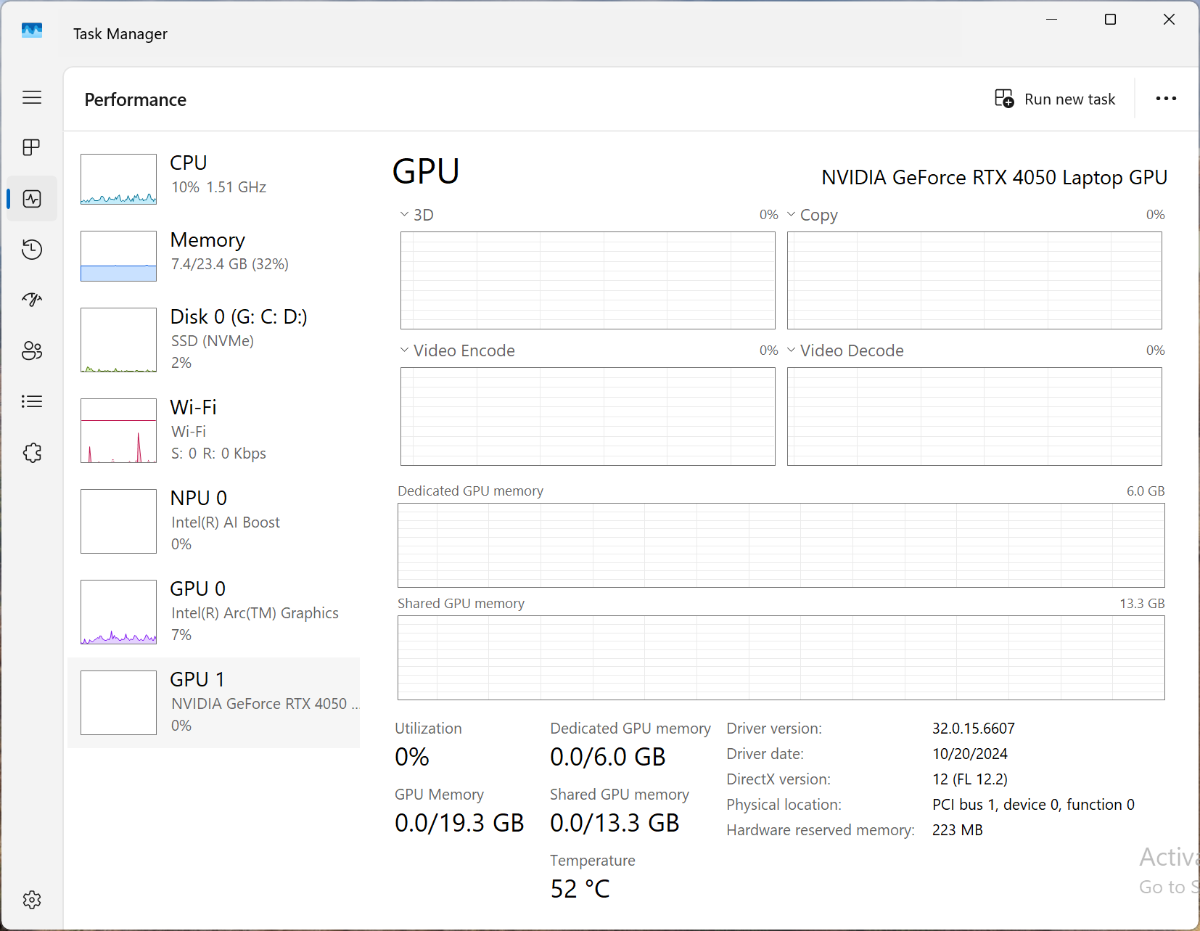The image size is (1200, 931).
Task: Switch to the Users page icon
Action: pyautogui.click(x=32, y=351)
